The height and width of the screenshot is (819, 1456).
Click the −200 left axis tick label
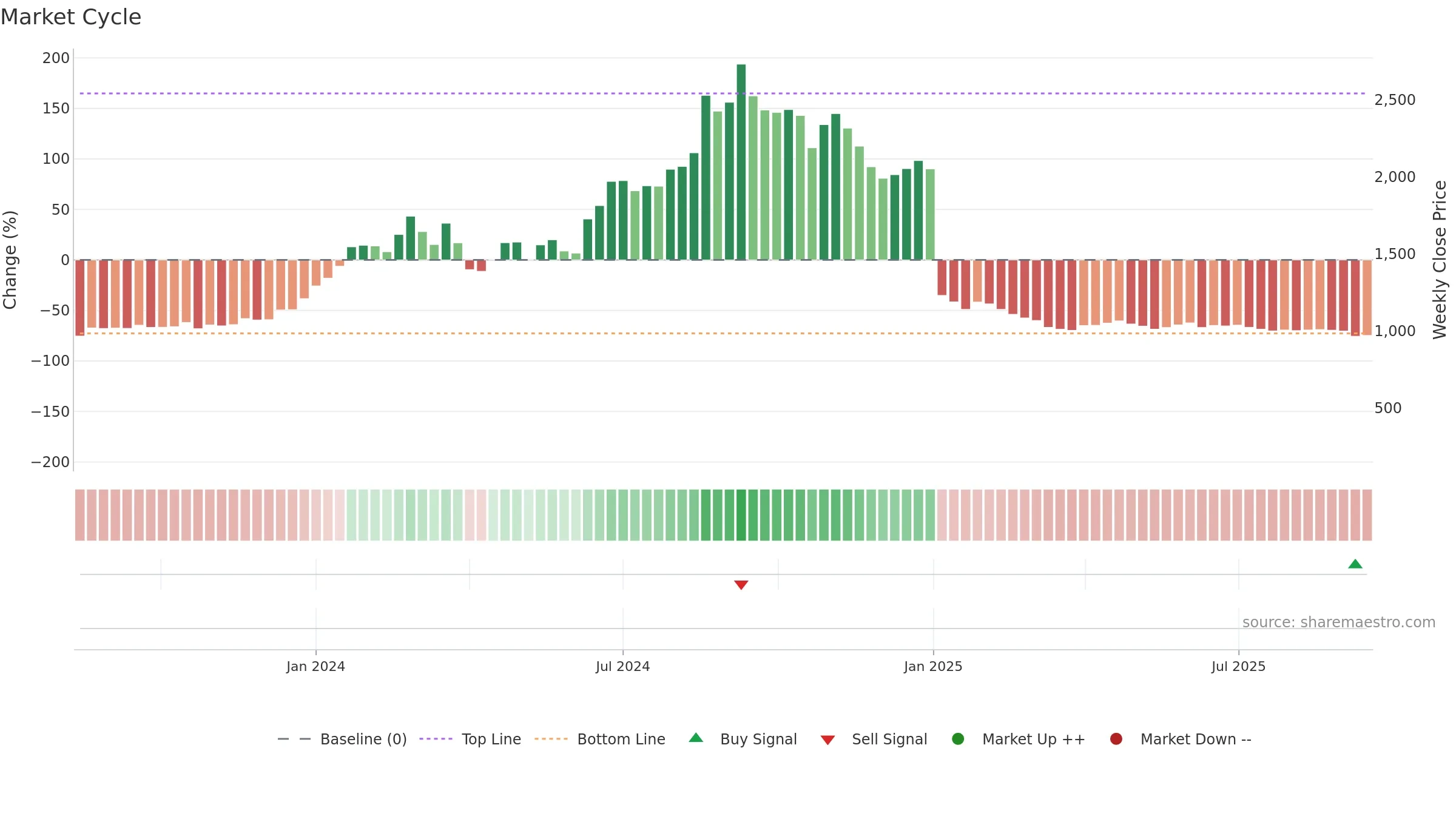tap(50, 462)
